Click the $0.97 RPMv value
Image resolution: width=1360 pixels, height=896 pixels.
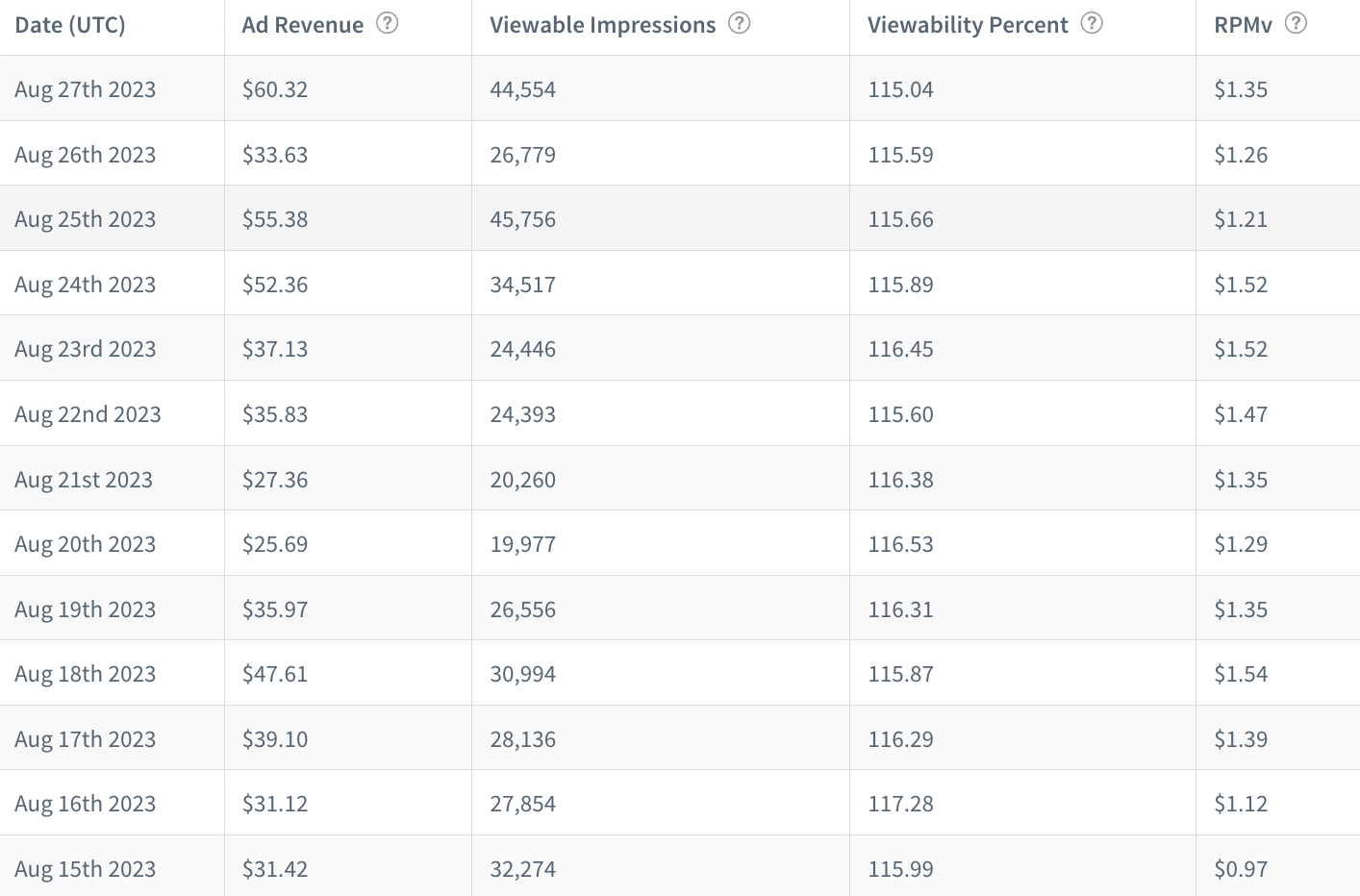click(x=1241, y=869)
